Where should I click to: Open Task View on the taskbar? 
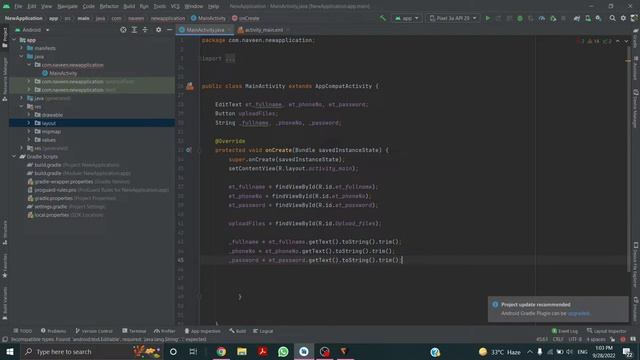pos(193,351)
